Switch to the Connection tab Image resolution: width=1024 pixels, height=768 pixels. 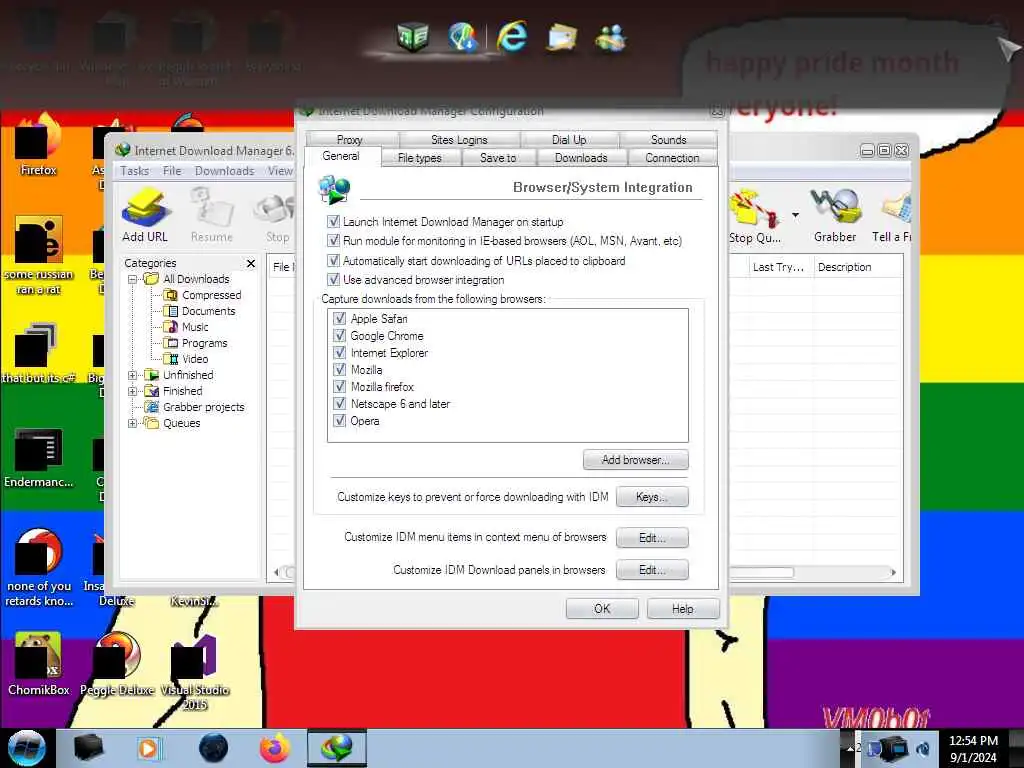click(x=672, y=157)
